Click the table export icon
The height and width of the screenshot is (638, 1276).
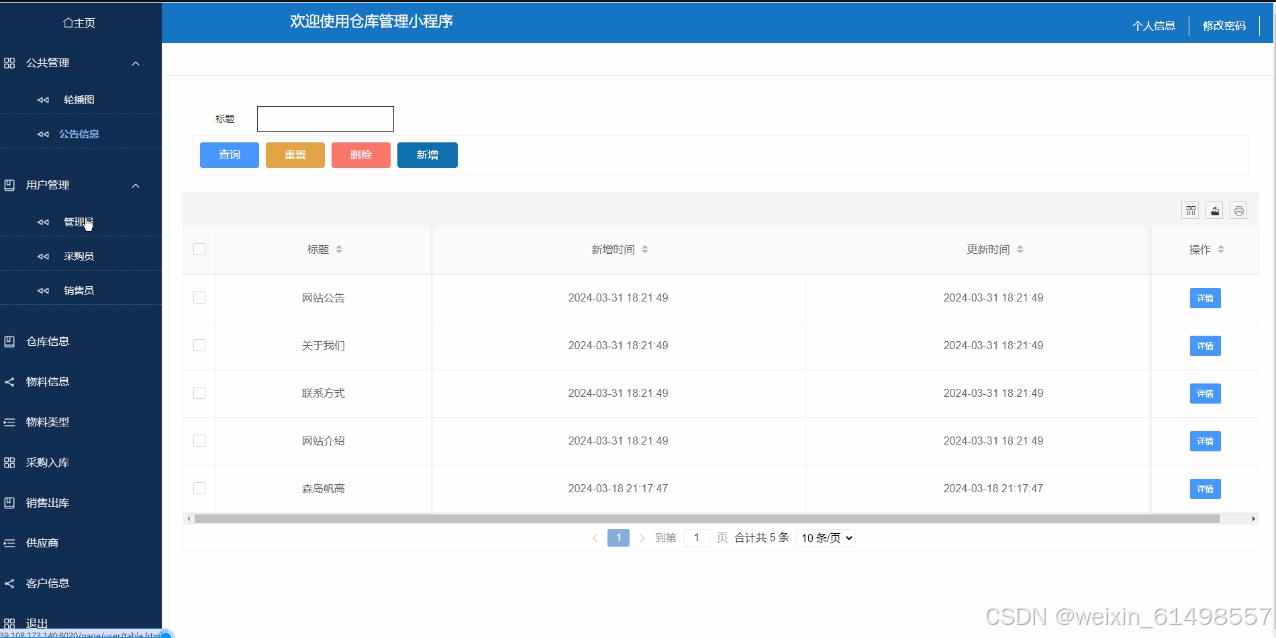[1214, 210]
